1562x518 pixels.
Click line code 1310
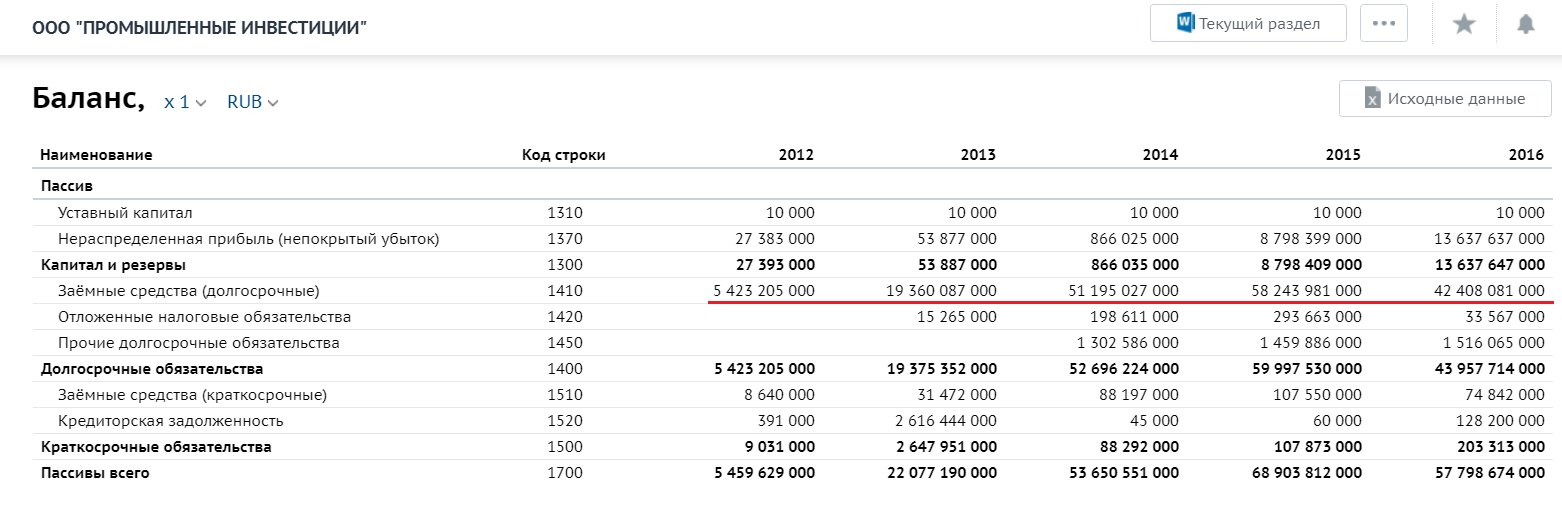coord(564,213)
